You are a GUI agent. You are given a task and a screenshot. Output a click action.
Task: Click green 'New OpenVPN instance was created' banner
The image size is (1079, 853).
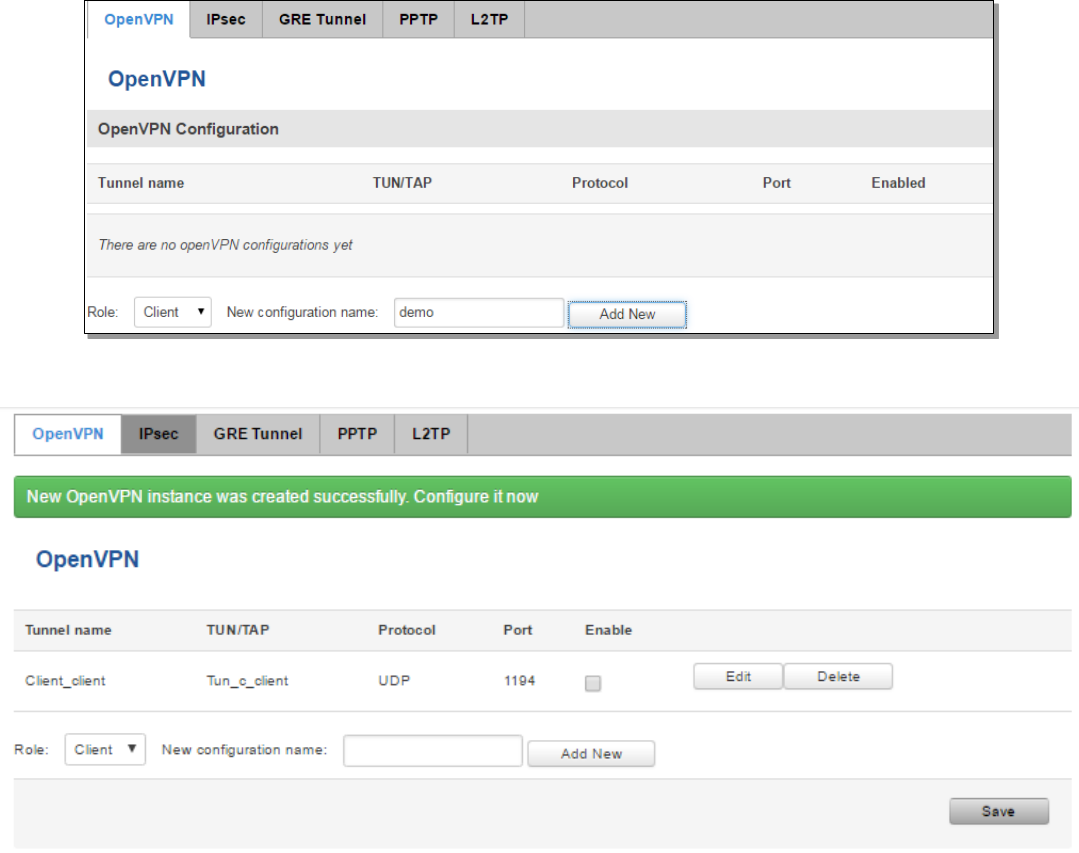[x=542, y=497]
